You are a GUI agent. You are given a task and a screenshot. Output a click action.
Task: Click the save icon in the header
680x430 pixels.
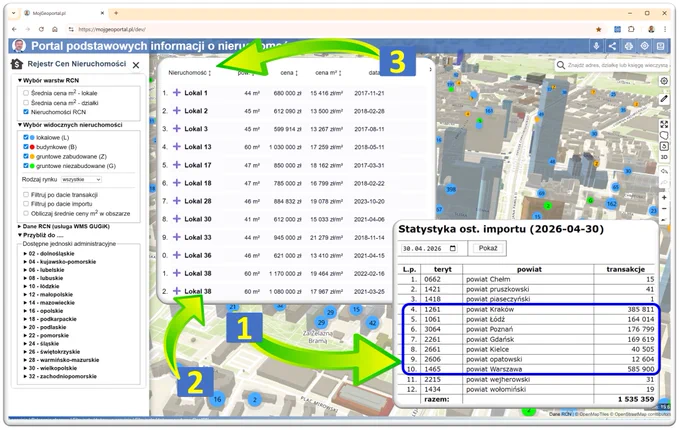[660, 46]
